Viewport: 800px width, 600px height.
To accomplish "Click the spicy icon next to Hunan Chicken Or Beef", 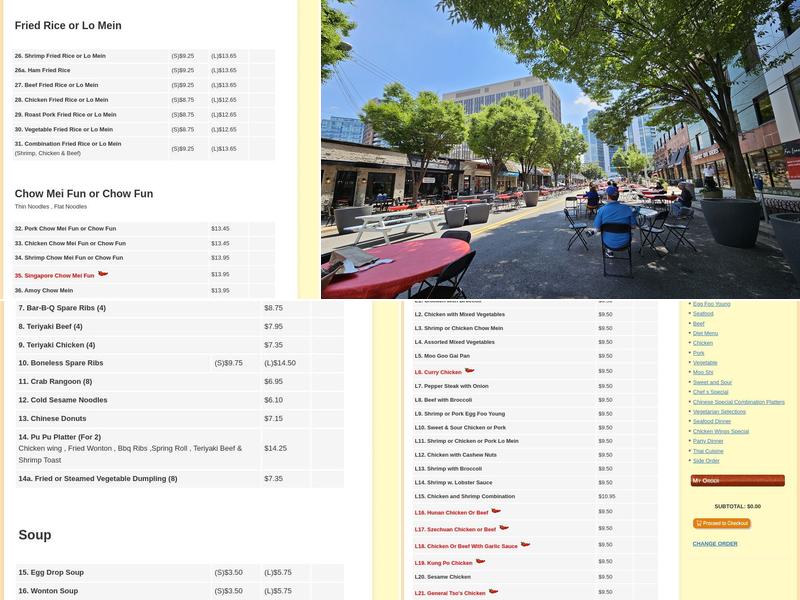I will click(x=495, y=511).
